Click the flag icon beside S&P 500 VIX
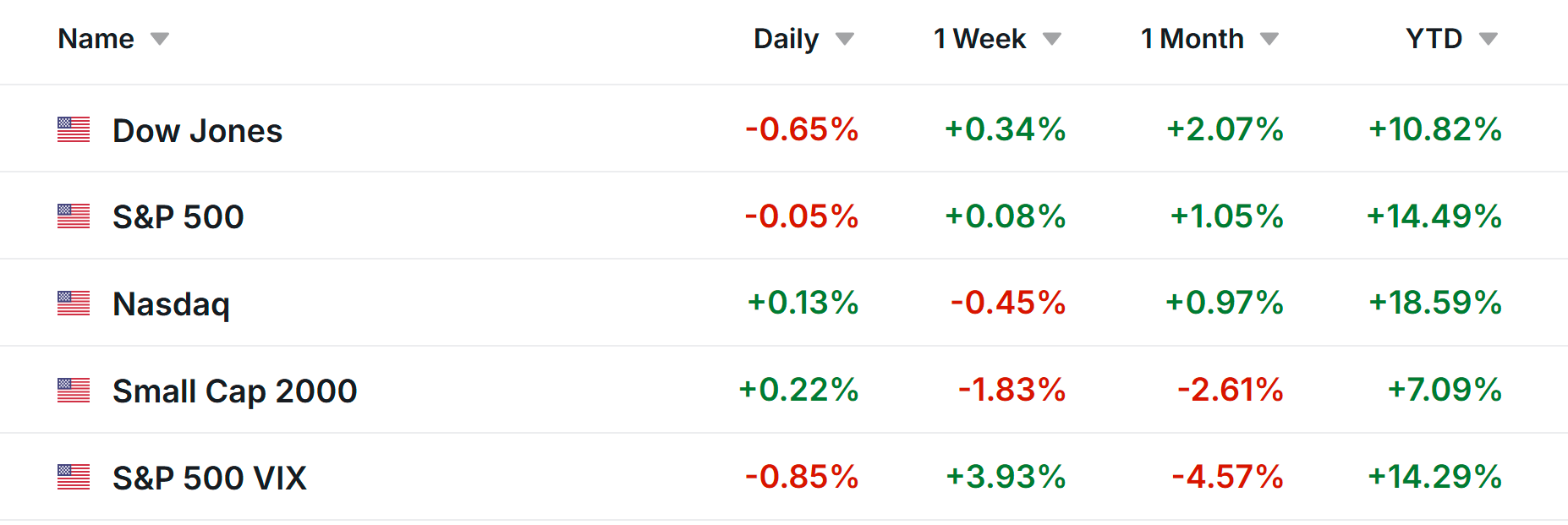 [x=74, y=478]
